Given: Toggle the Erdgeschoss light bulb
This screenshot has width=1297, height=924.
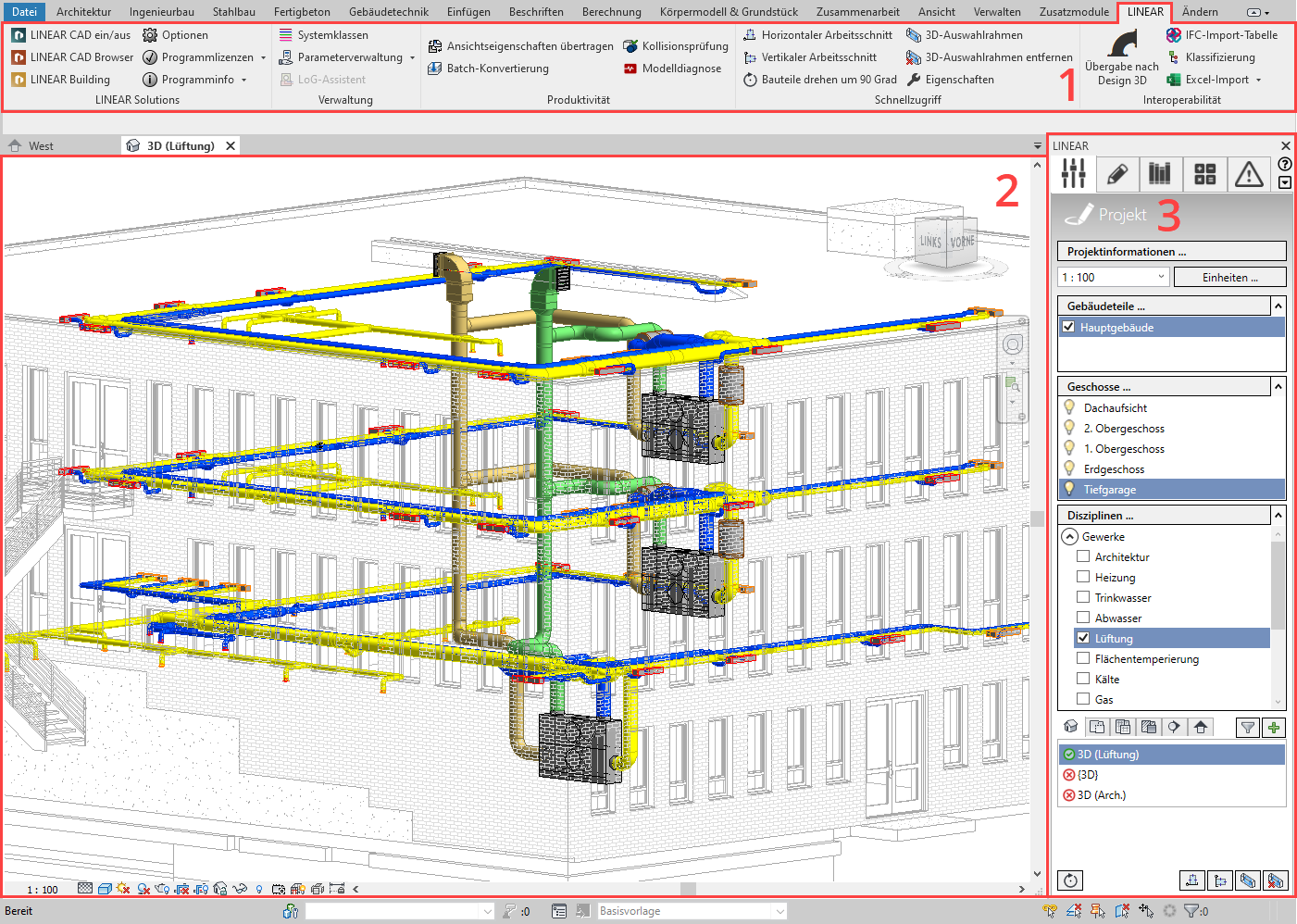Looking at the screenshot, I should click(1070, 468).
